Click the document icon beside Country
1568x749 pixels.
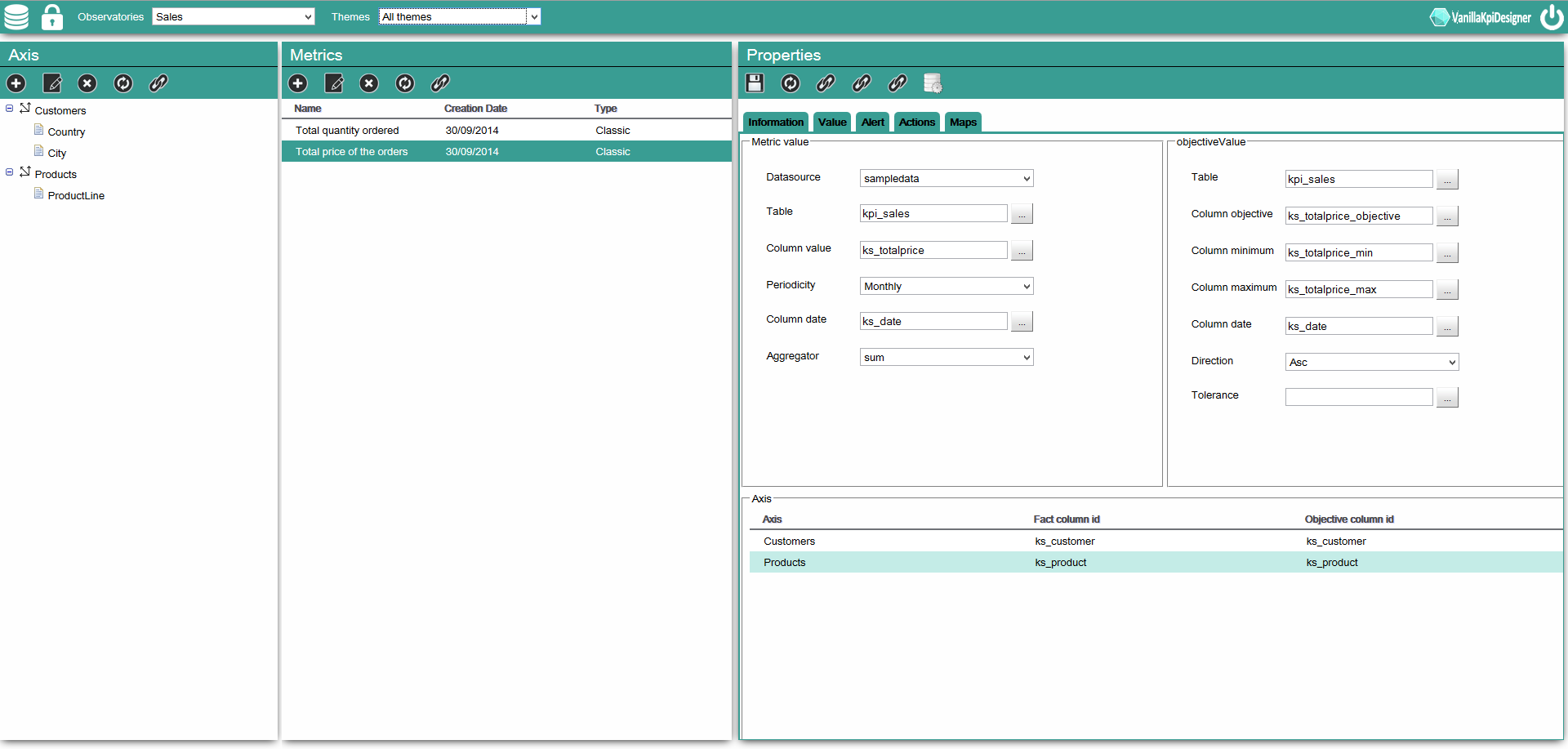38,130
